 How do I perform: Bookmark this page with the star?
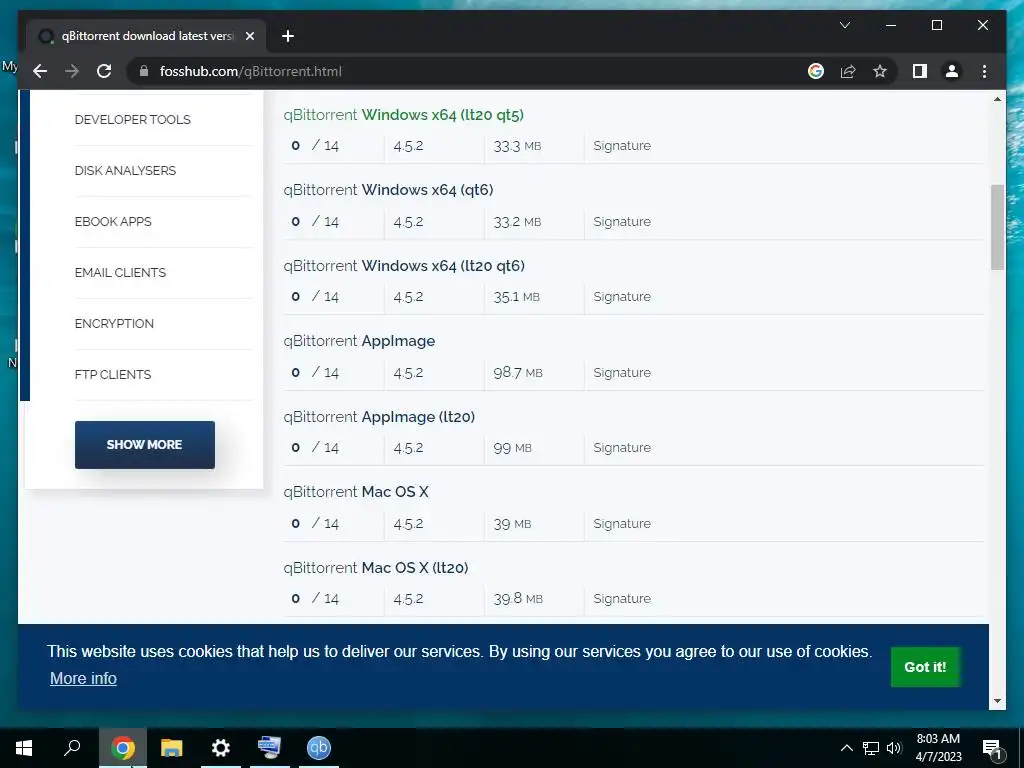(880, 71)
